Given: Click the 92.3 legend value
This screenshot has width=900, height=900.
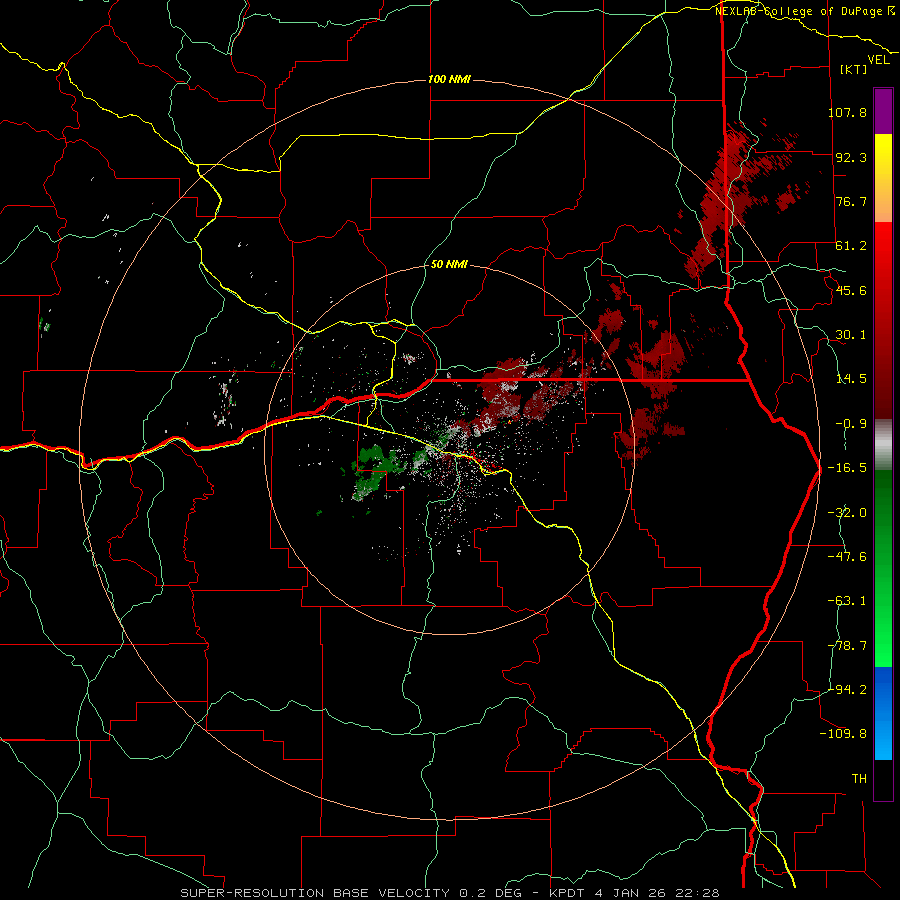Looking at the screenshot, I should [851, 157].
